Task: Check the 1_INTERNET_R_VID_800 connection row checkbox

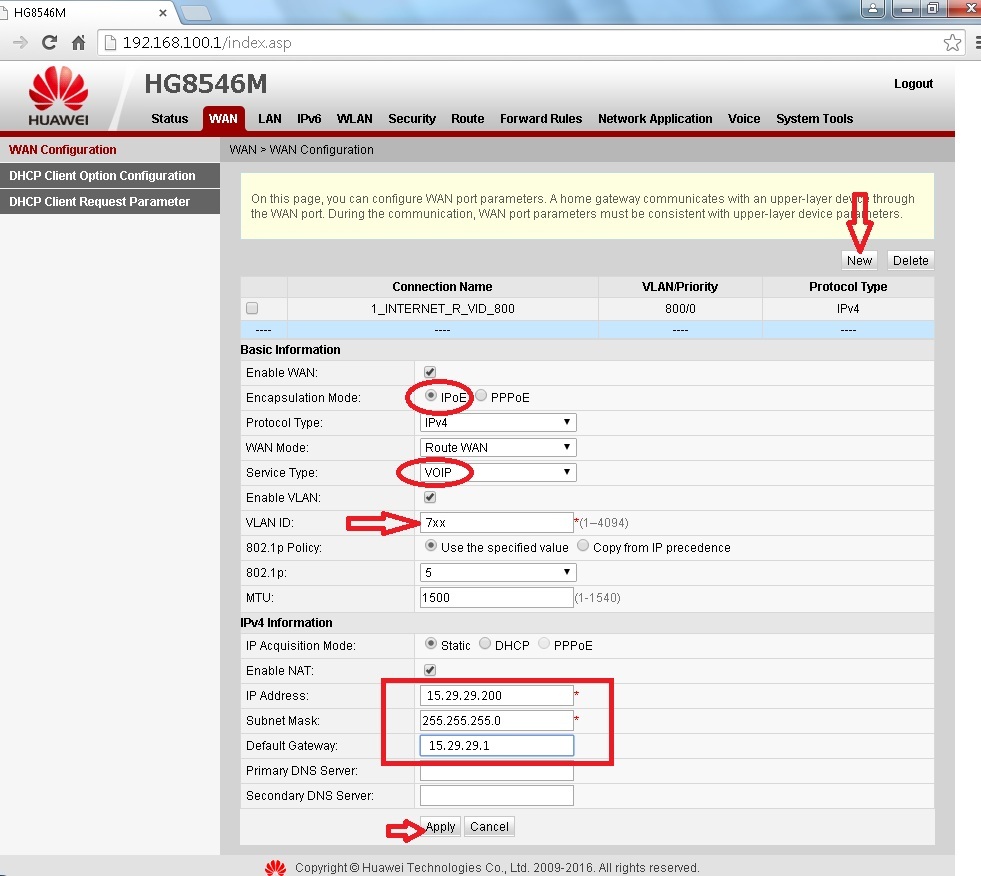Action: tap(252, 308)
